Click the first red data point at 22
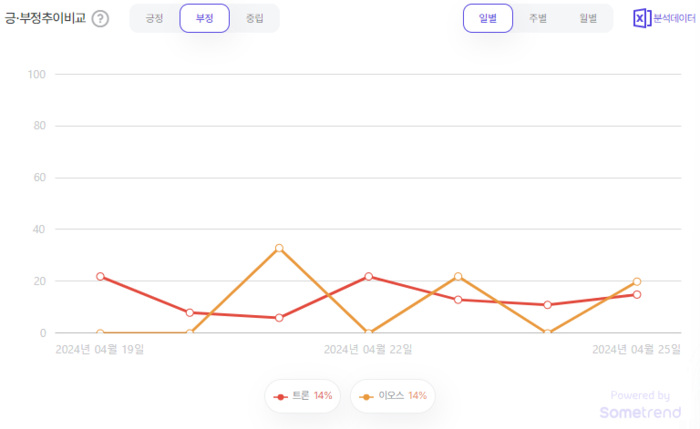Viewport: 700px width, 429px height. click(x=100, y=276)
